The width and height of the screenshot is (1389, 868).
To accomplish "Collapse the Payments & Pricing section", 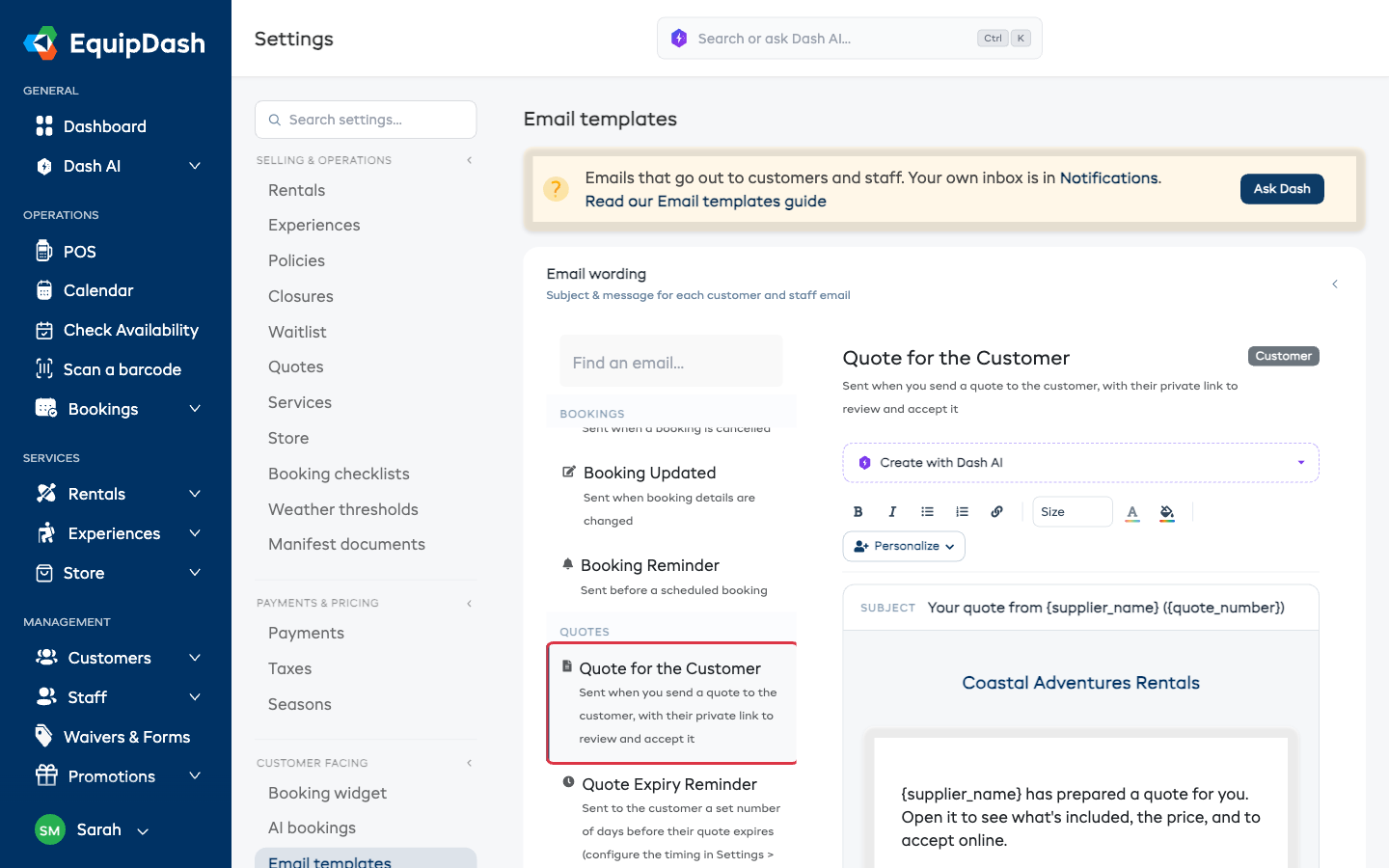I will pos(470,604).
